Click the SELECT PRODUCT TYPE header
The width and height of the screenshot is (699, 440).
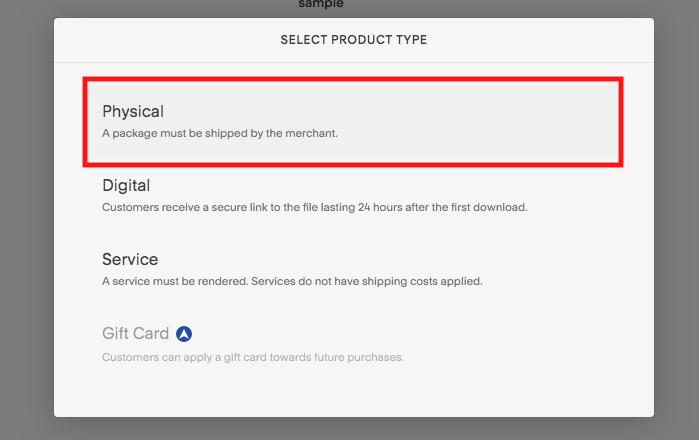pyautogui.click(x=354, y=40)
